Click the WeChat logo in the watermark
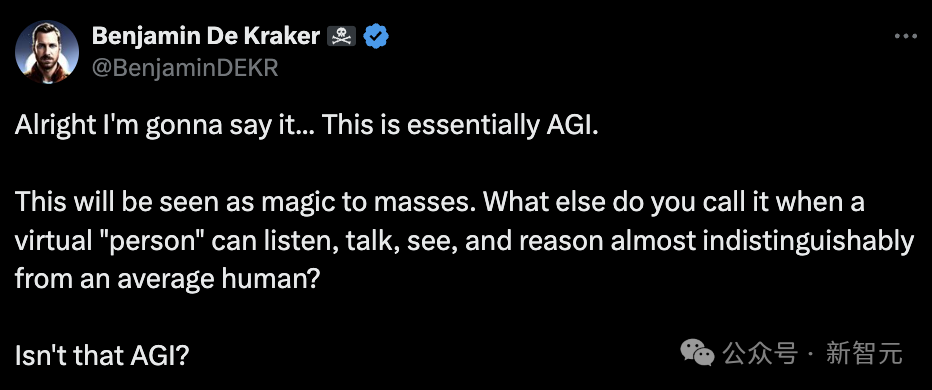This screenshot has width=932, height=390. tap(697, 352)
